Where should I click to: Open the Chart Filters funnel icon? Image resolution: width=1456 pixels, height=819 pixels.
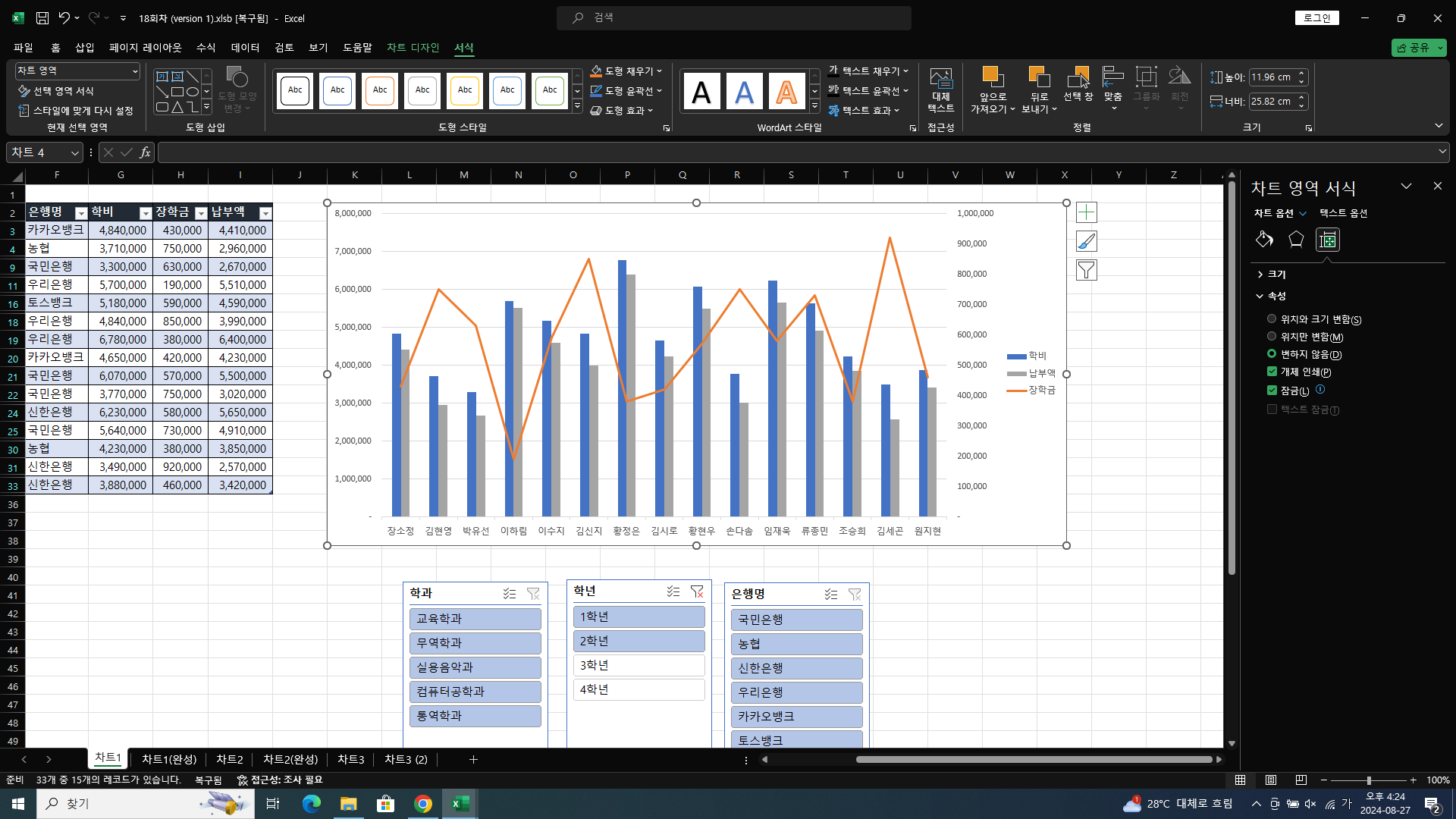click(x=1086, y=270)
